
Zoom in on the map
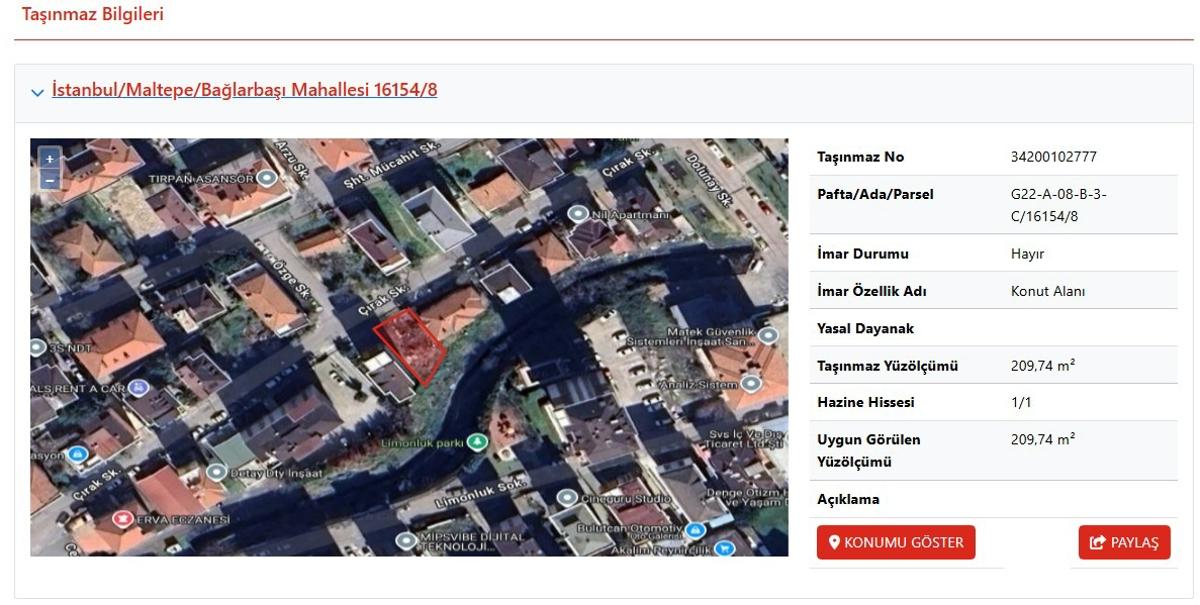point(49,159)
